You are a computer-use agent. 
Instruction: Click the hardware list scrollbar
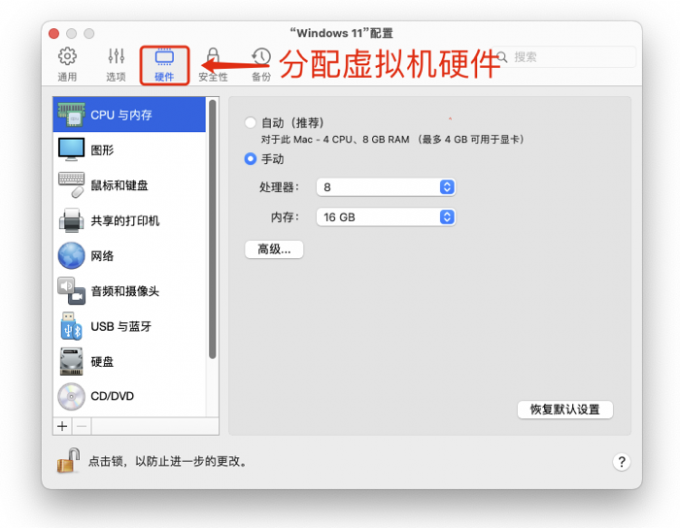coord(212,229)
